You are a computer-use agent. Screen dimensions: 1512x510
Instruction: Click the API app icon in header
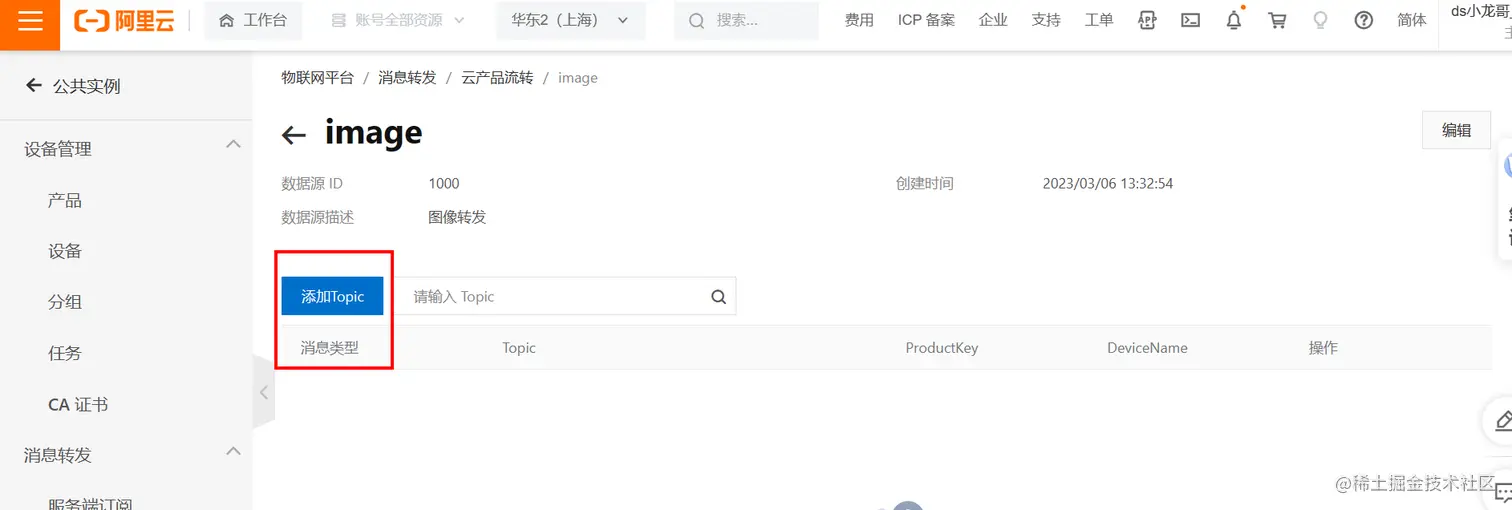point(1147,20)
